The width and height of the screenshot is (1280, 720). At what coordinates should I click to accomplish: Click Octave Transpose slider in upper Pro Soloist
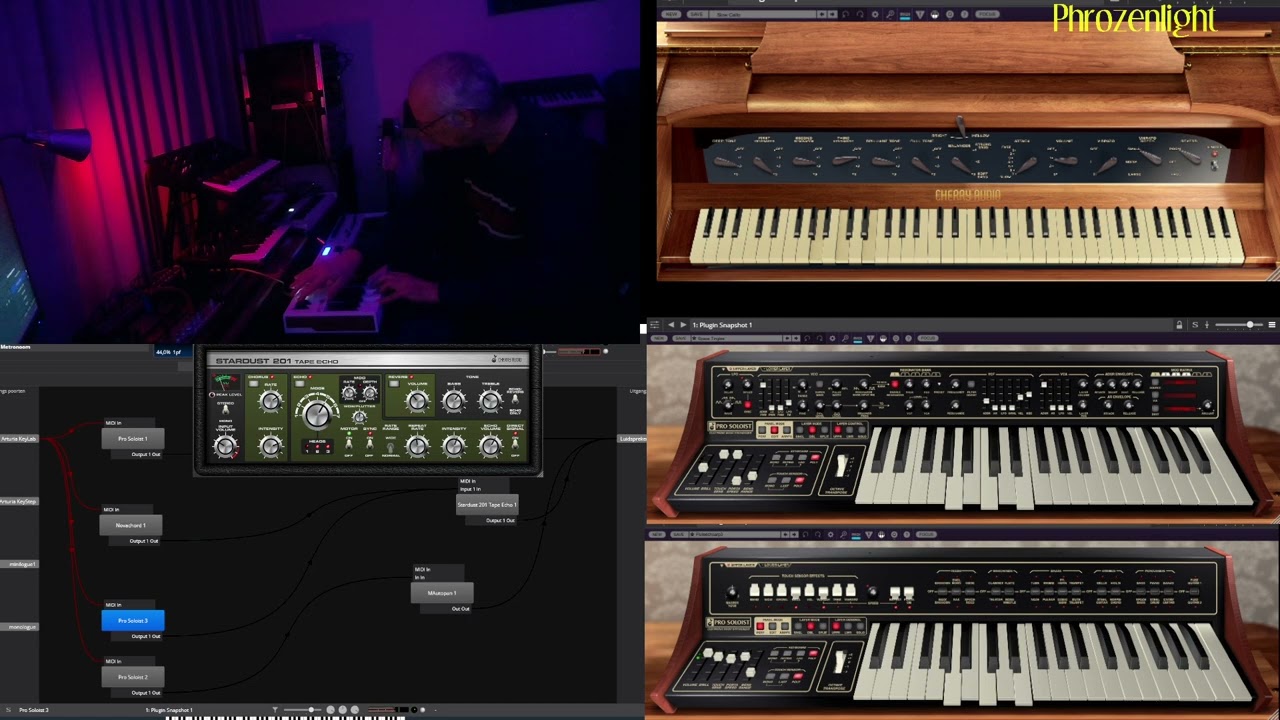click(x=841, y=467)
